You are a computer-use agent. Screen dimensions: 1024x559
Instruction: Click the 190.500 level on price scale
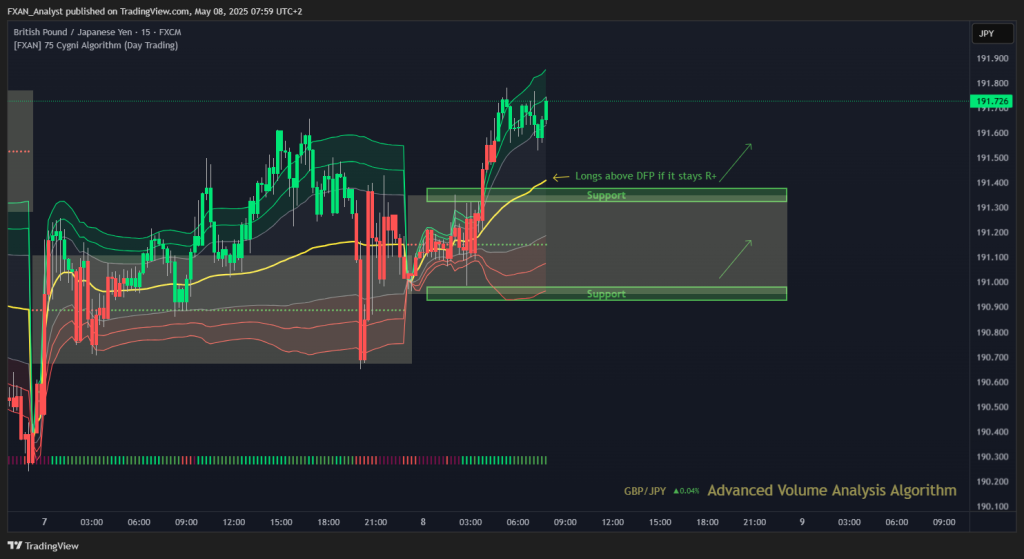click(992, 407)
